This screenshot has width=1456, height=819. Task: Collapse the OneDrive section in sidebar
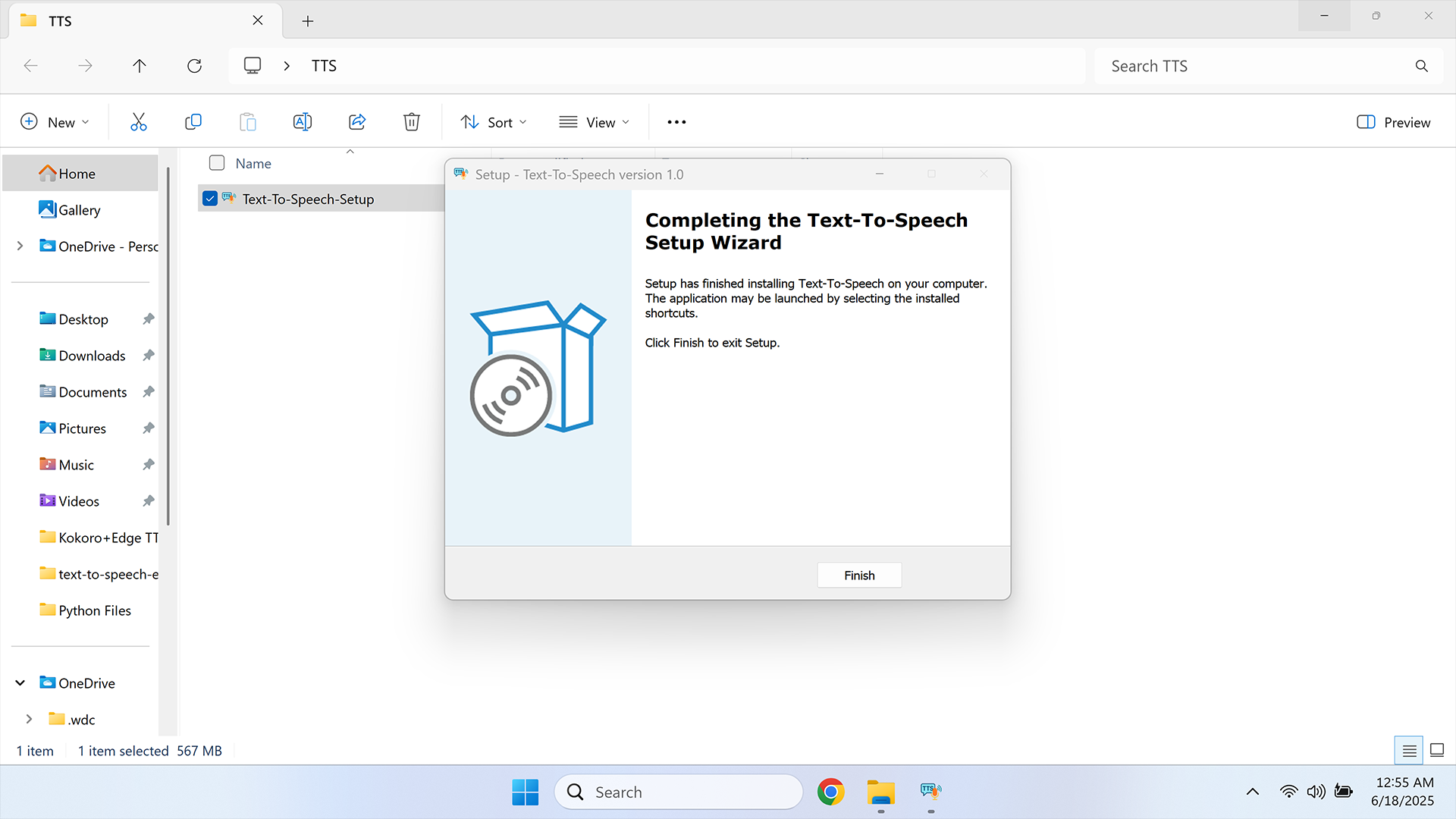coord(20,682)
